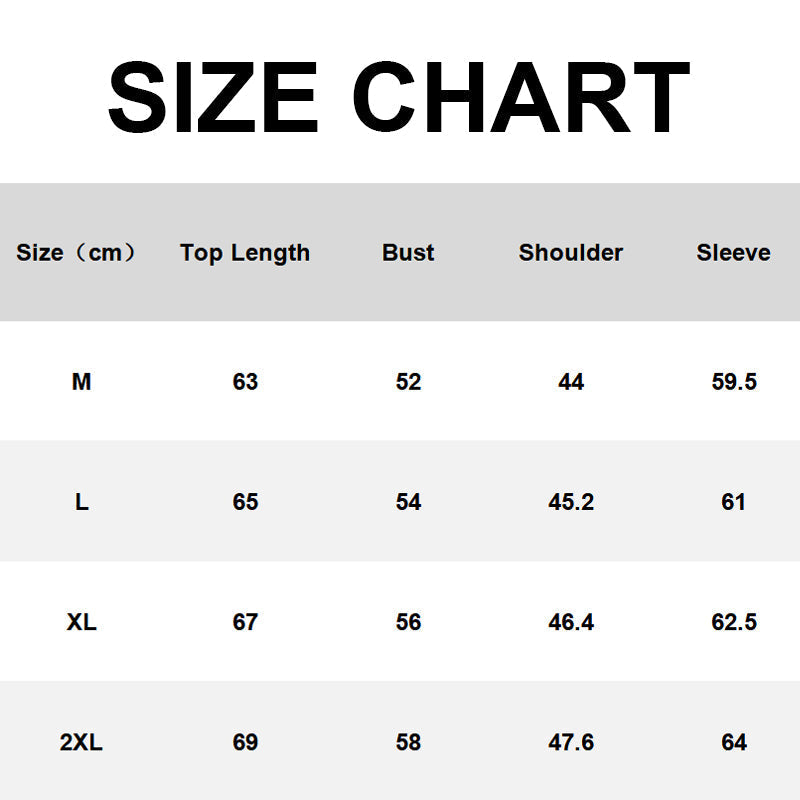This screenshot has height=800, width=800.
Task: Click the SIZE CHART title
Action: point(399,97)
